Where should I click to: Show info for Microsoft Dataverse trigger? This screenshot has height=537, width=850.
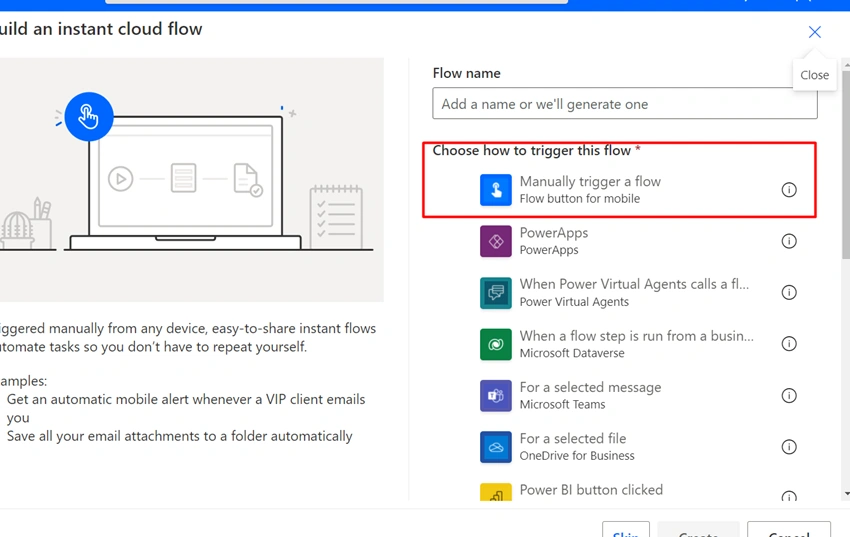tap(789, 344)
